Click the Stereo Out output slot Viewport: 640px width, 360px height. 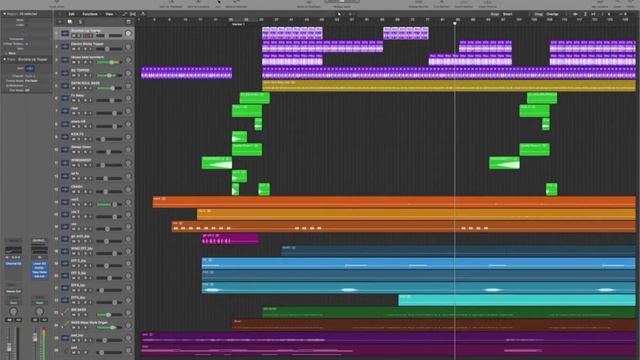(13, 291)
